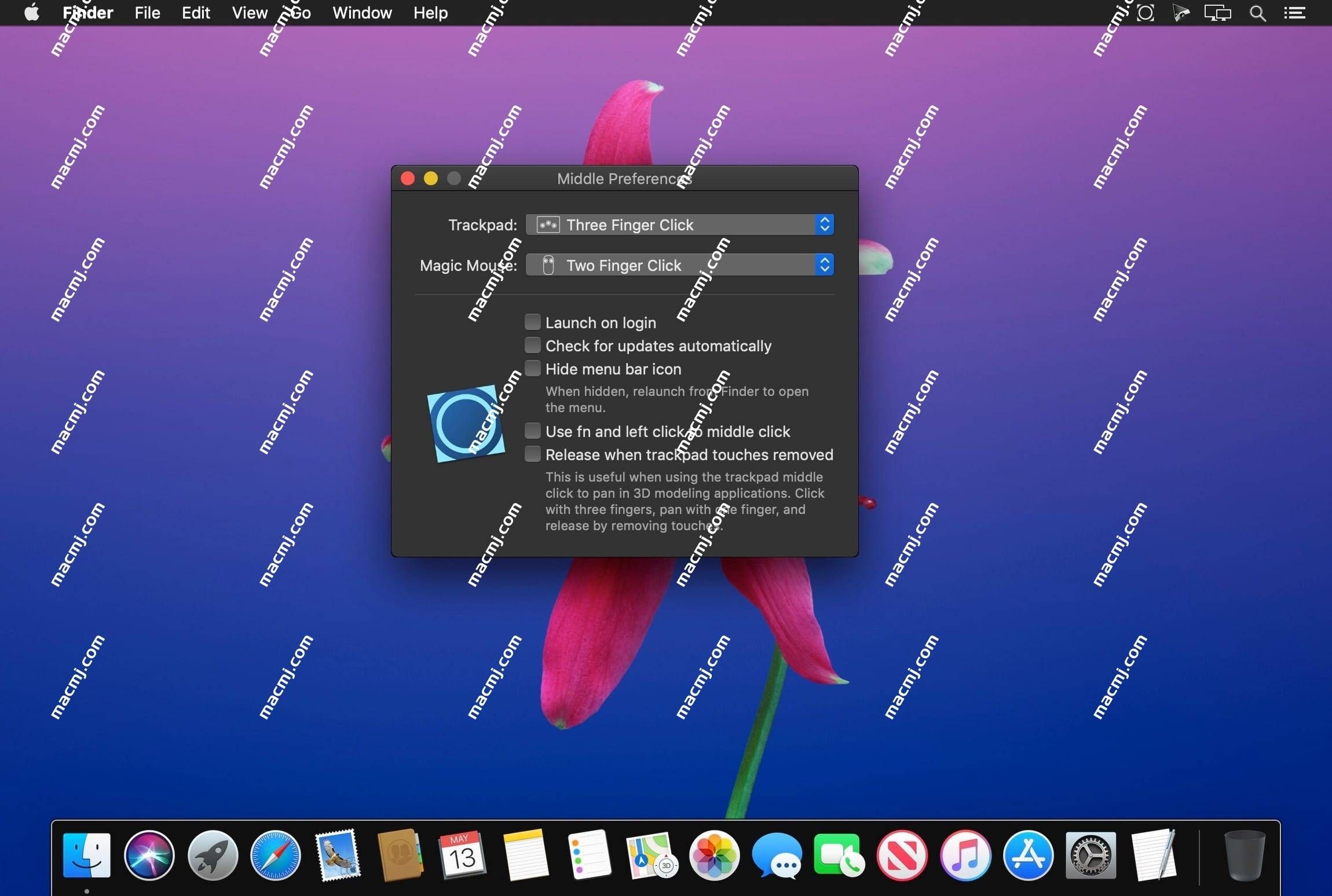Open Messages app in Dock
This screenshot has height=896, width=1332.
[x=777, y=855]
